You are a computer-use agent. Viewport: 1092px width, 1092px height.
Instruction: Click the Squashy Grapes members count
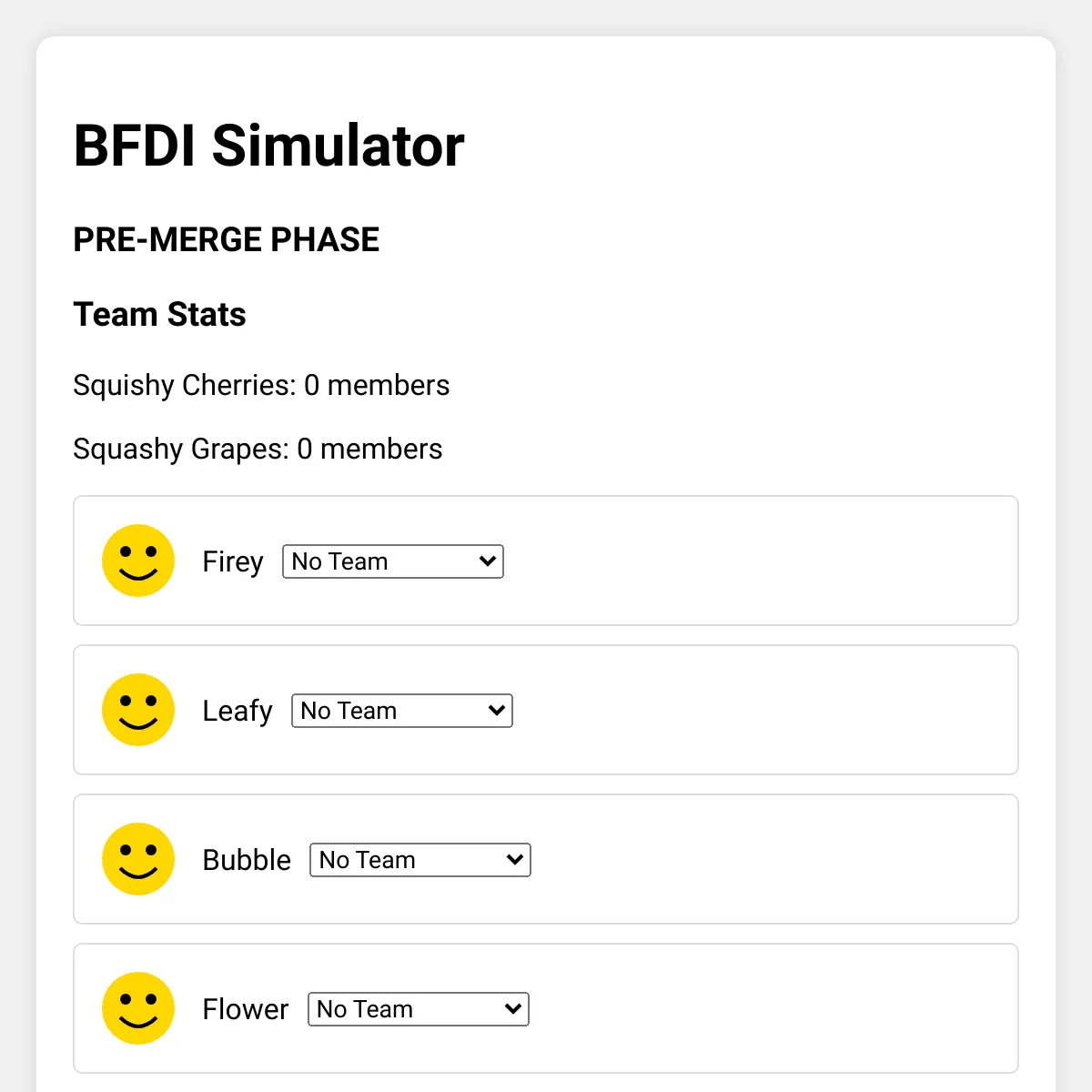coord(258,449)
